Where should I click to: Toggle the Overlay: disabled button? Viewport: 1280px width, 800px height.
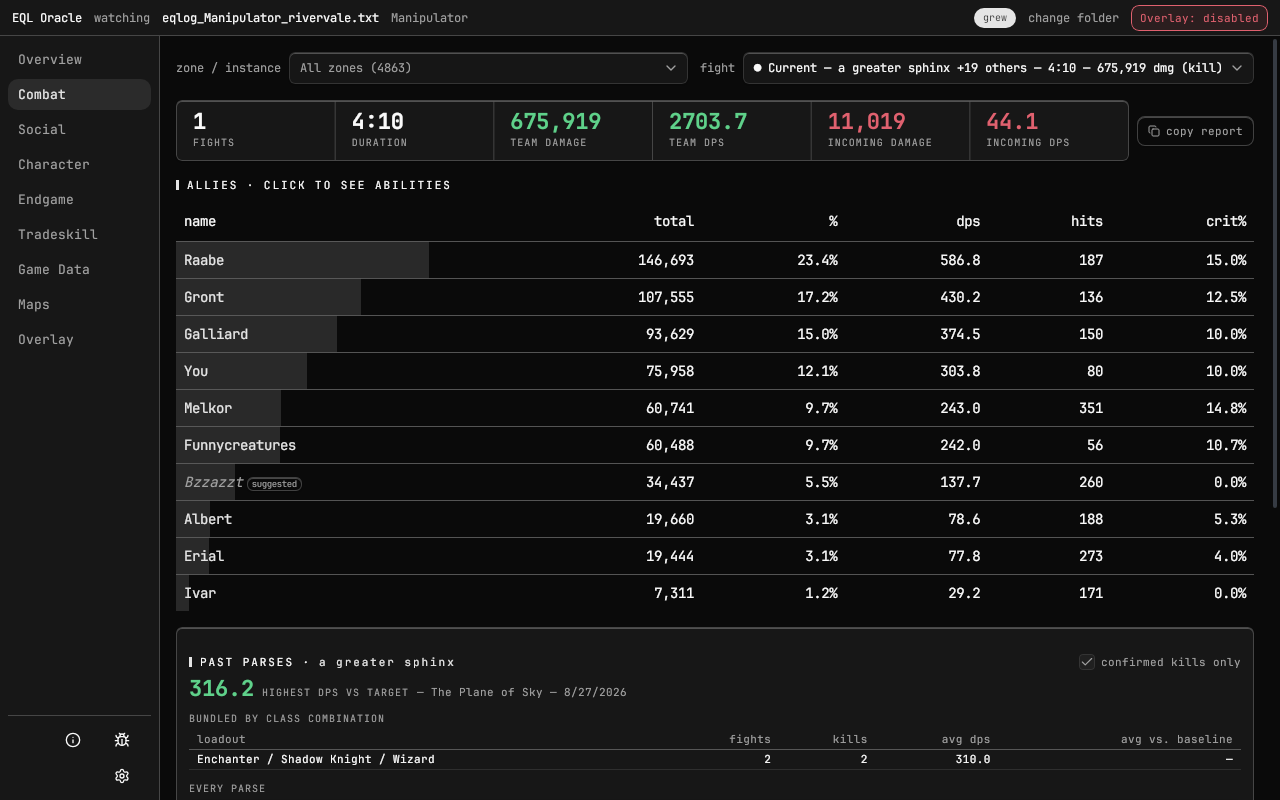pyautogui.click(x=1198, y=18)
